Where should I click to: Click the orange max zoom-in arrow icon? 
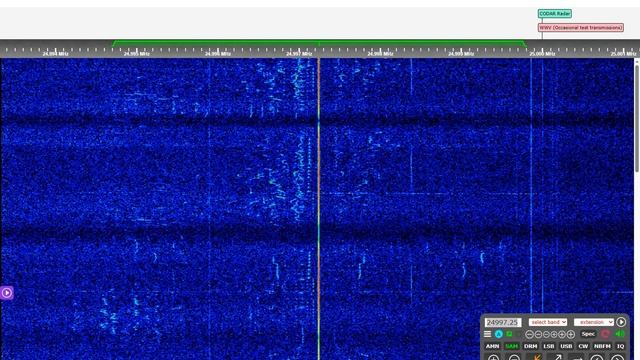tap(538, 357)
